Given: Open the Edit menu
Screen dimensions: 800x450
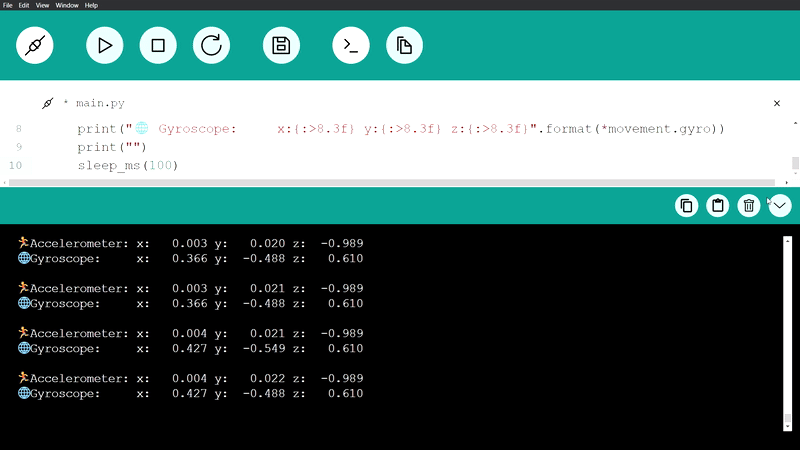Looking at the screenshot, I should click(x=26, y=5).
